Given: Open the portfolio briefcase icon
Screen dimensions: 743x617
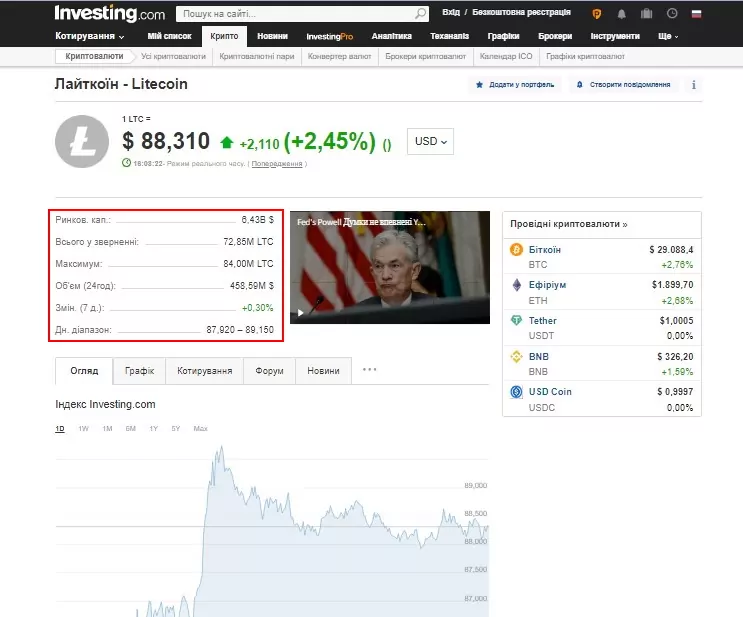Looking at the screenshot, I should click(x=647, y=13).
